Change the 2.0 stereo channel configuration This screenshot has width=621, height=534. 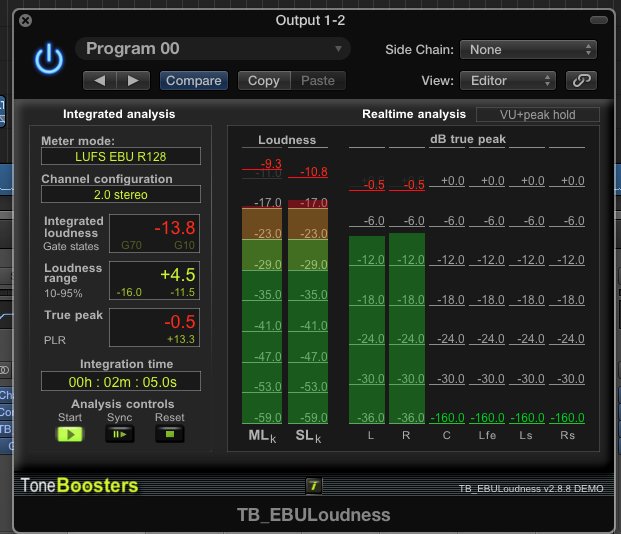click(121, 195)
